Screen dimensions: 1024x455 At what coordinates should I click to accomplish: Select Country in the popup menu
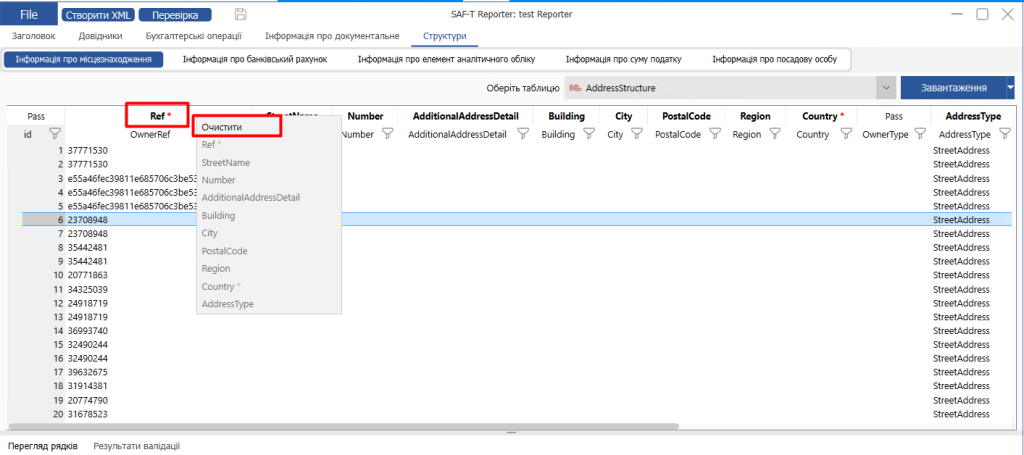pos(221,287)
